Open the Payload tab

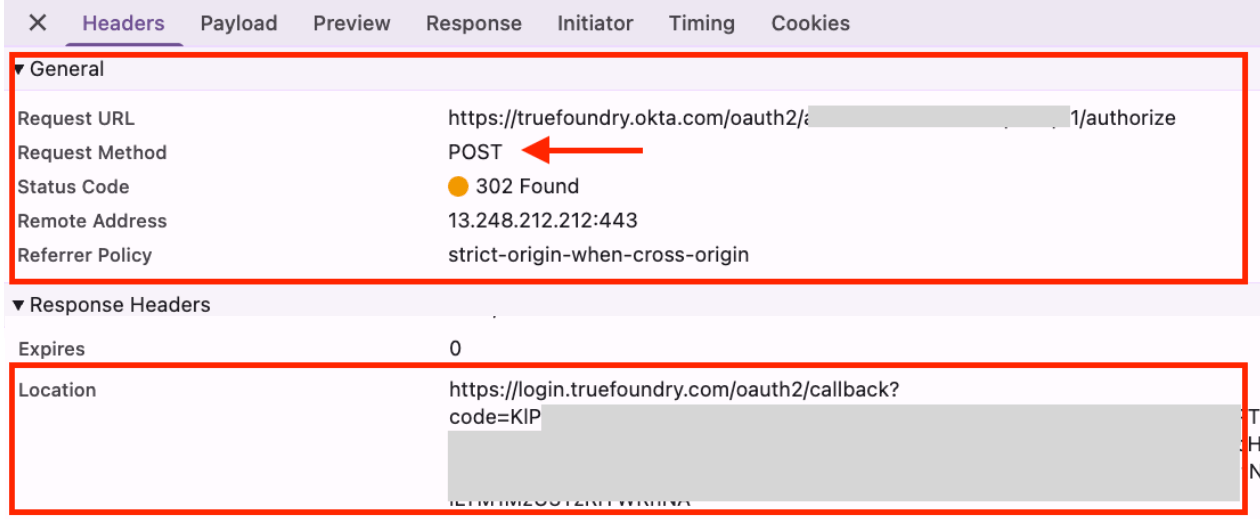coord(238,23)
